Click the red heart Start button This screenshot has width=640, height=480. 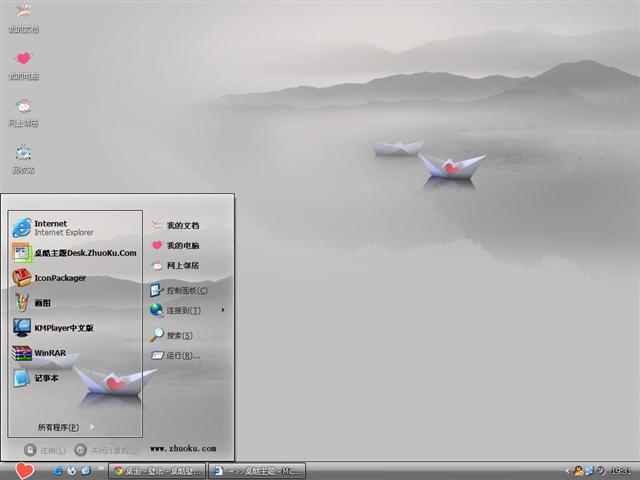click(x=24, y=471)
